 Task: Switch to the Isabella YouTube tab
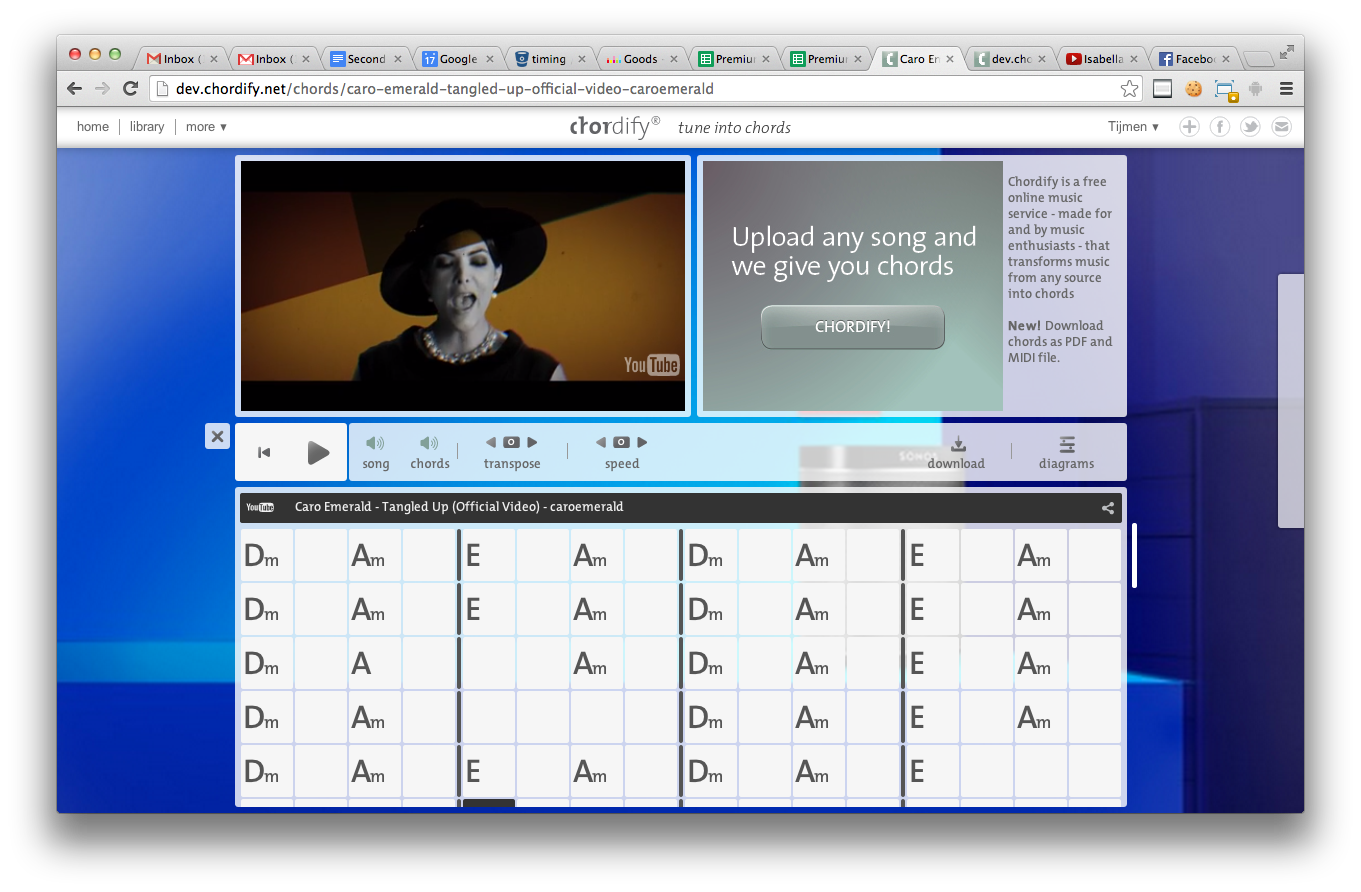click(x=1103, y=59)
